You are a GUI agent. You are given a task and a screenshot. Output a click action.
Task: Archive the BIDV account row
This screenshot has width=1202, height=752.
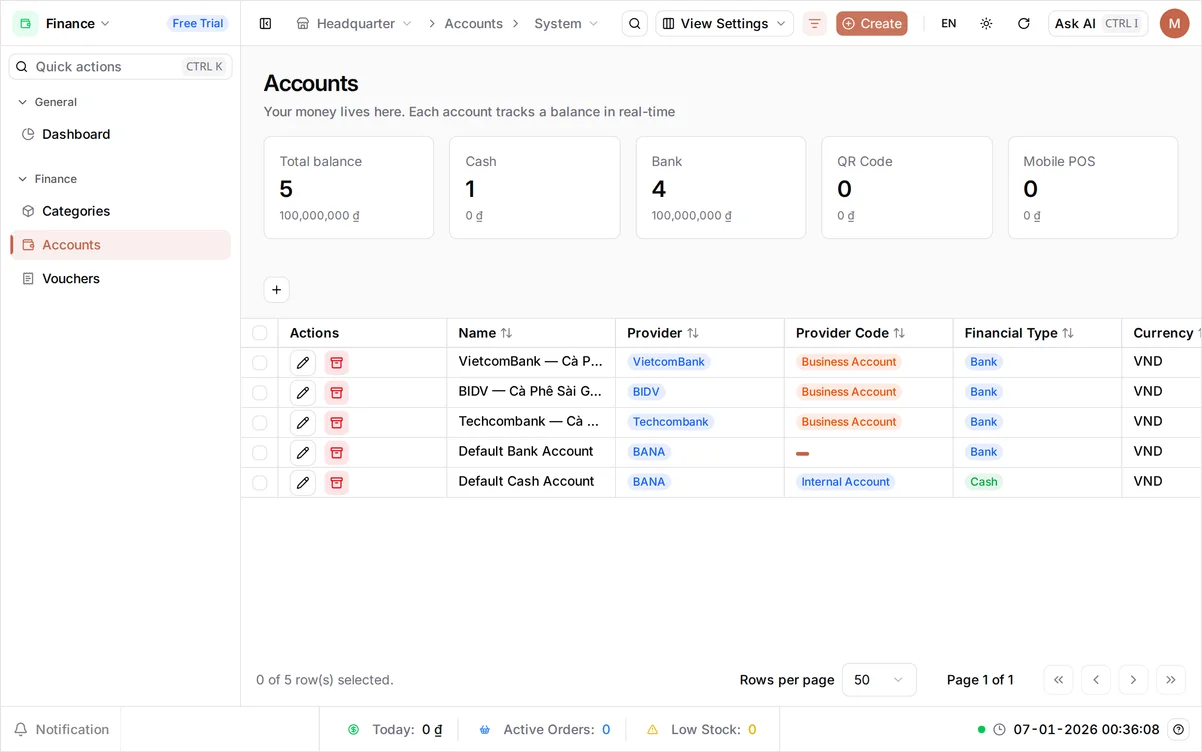337,392
